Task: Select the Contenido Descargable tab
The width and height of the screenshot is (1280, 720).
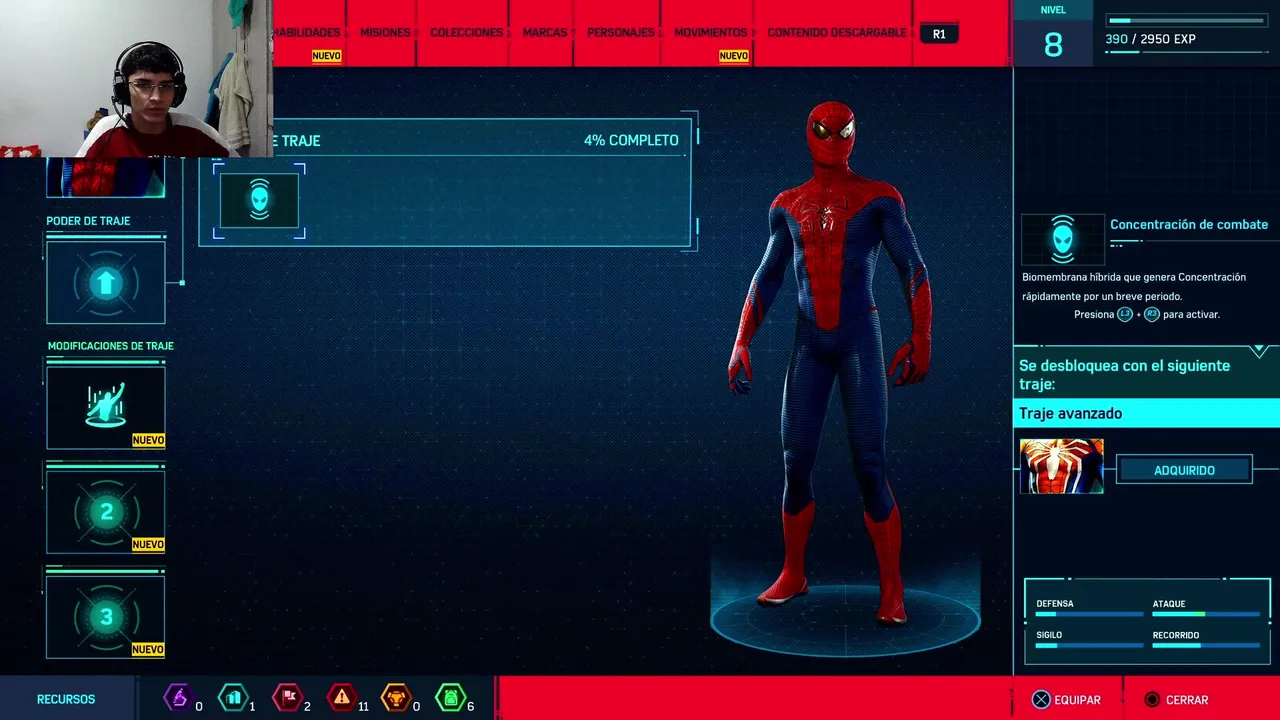Action: [x=837, y=32]
